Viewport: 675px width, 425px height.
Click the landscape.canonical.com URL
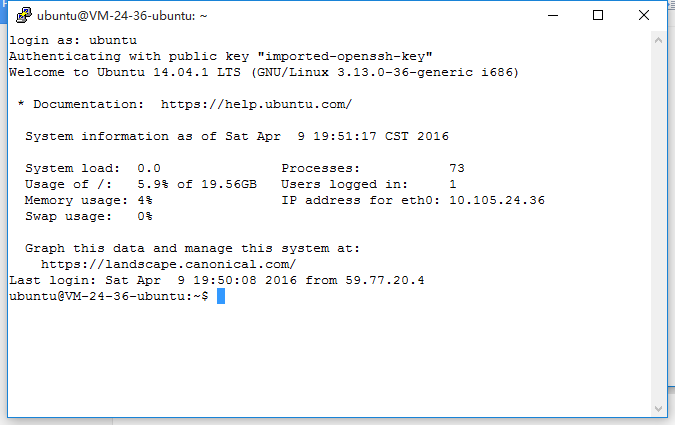pyautogui.click(x=168, y=264)
